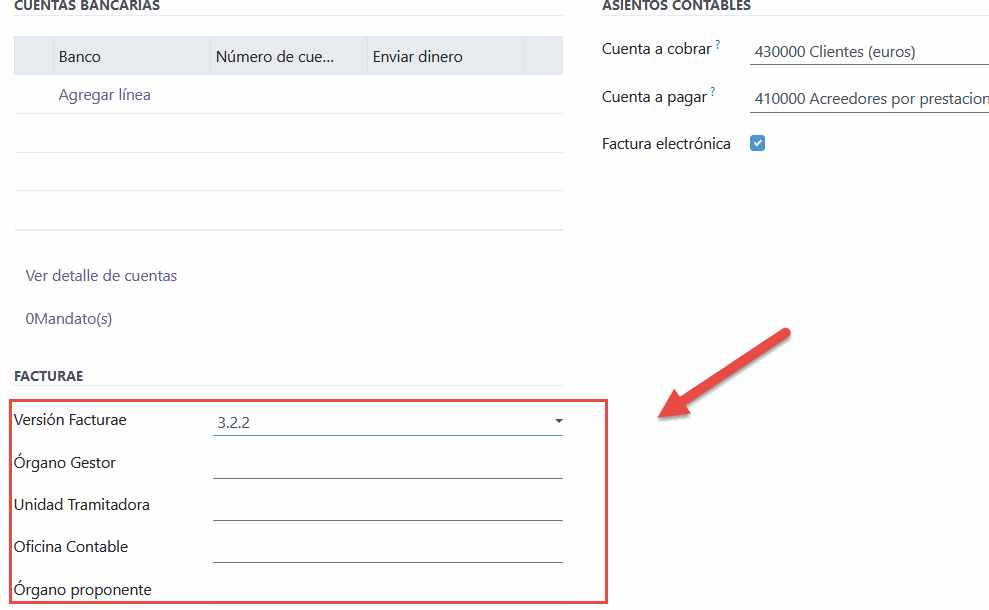Click the Factura electrónica label text
The height and width of the screenshot is (610, 989).
point(666,144)
